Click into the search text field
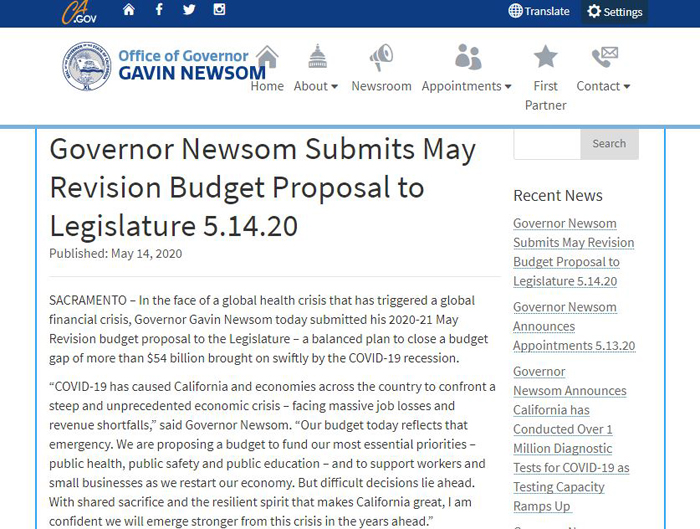700x529 pixels. 547,144
